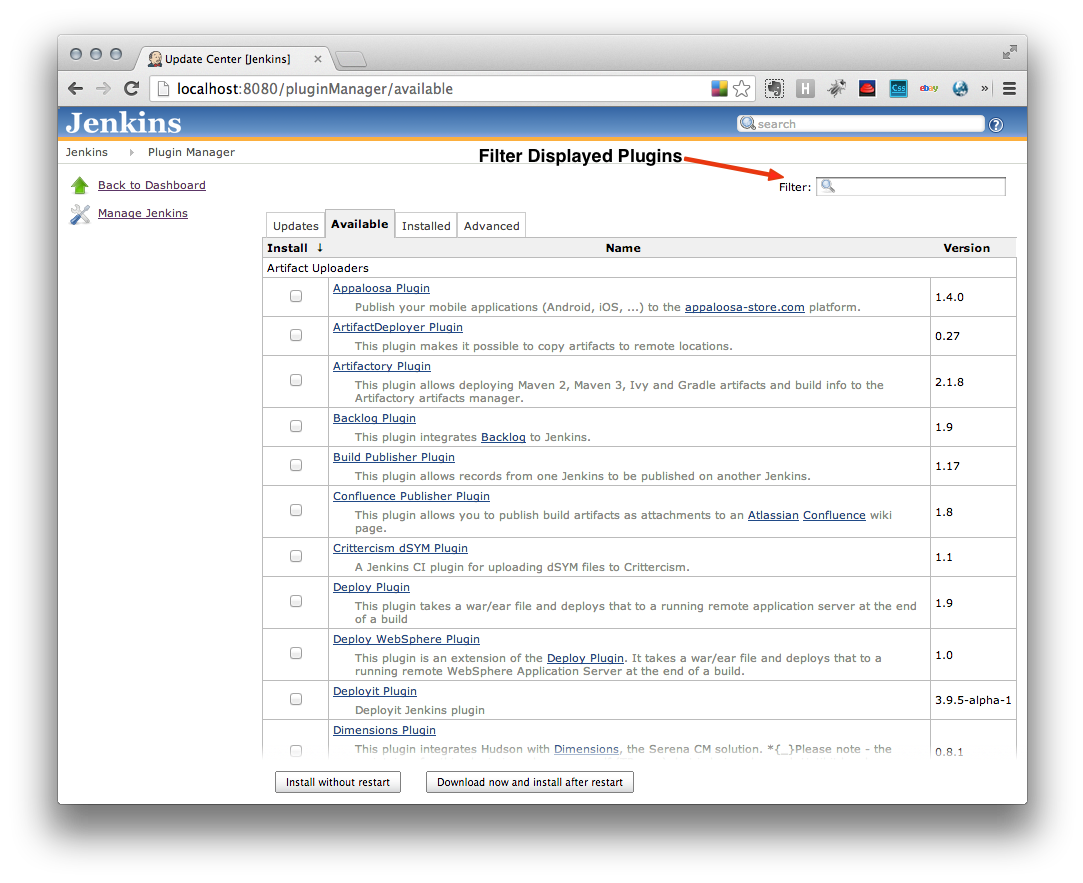Image resolution: width=1083 pixels, height=883 pixels.
Task: Select the Update Center browser tab
Action: pyautogui.click(x=233, y=59)
